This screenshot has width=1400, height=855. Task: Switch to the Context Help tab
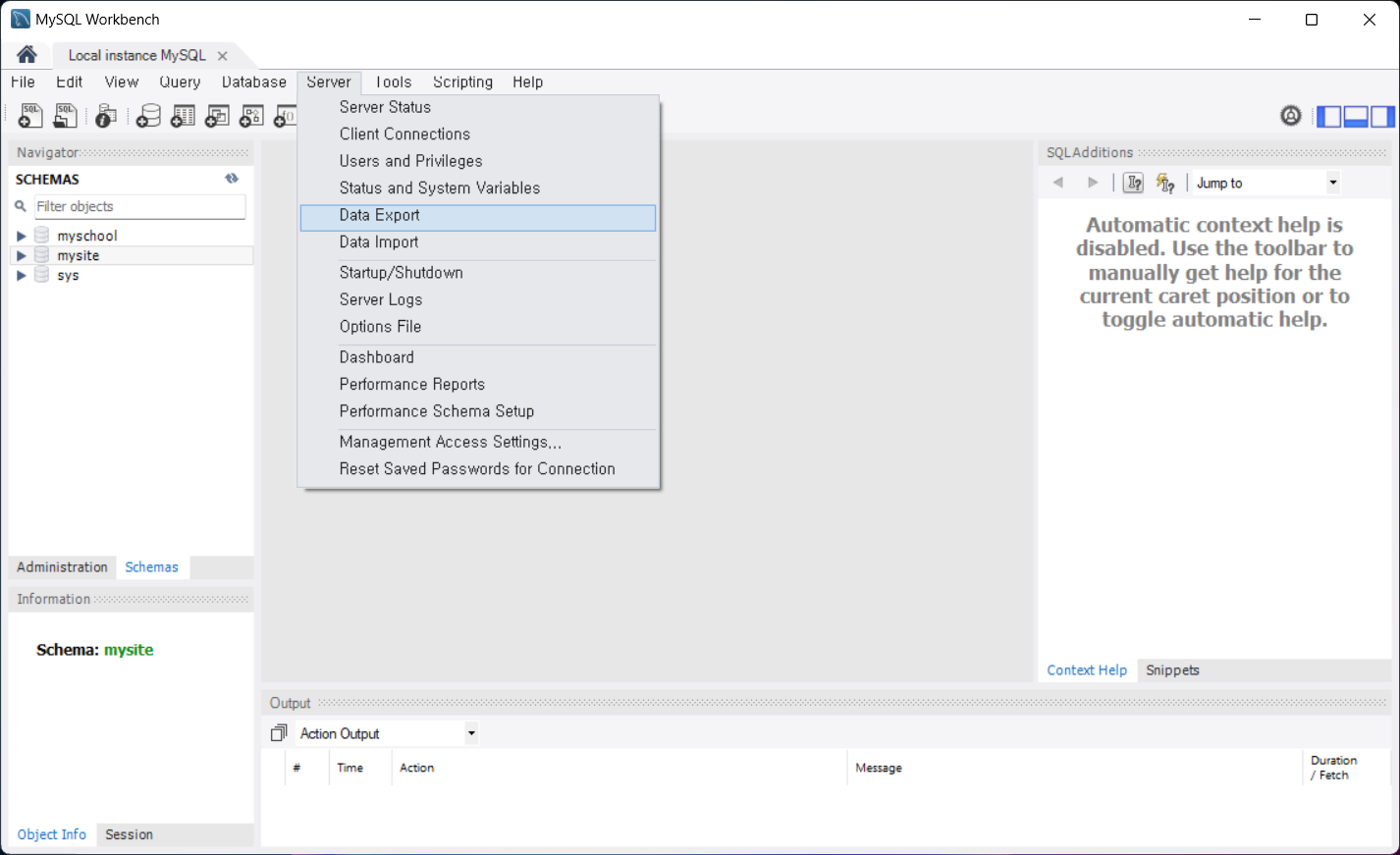[1087, 670]
